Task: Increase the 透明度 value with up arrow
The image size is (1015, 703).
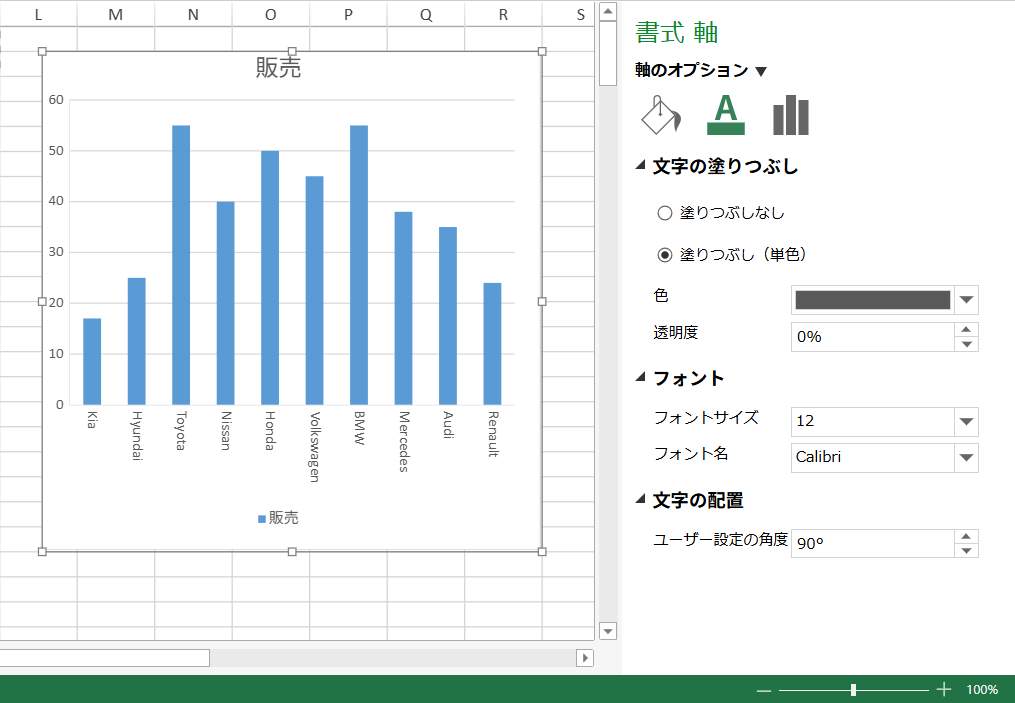Action: pos(966,330)
